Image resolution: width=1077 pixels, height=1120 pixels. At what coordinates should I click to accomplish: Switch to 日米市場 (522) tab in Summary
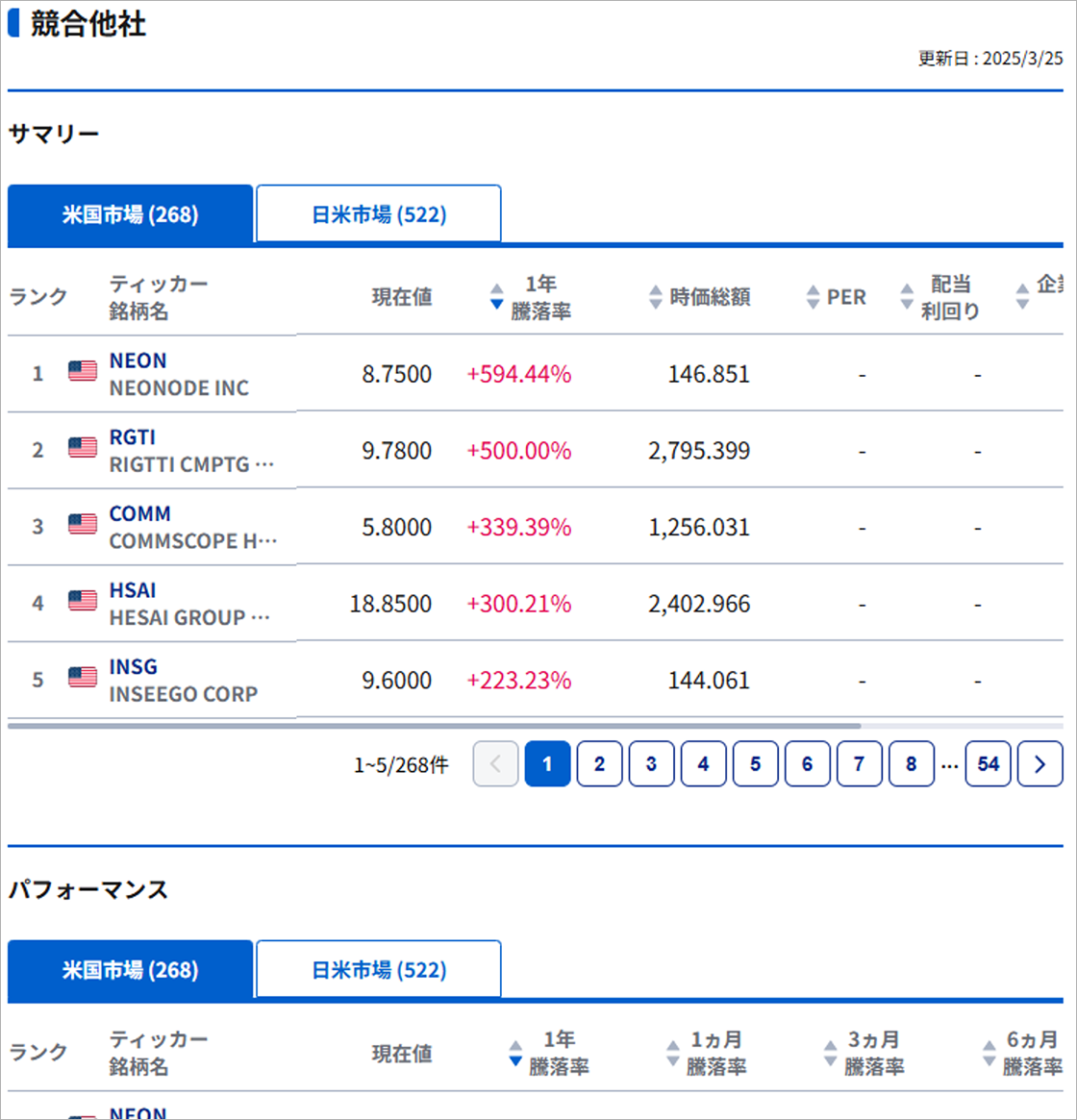click(x=379, y=214)
